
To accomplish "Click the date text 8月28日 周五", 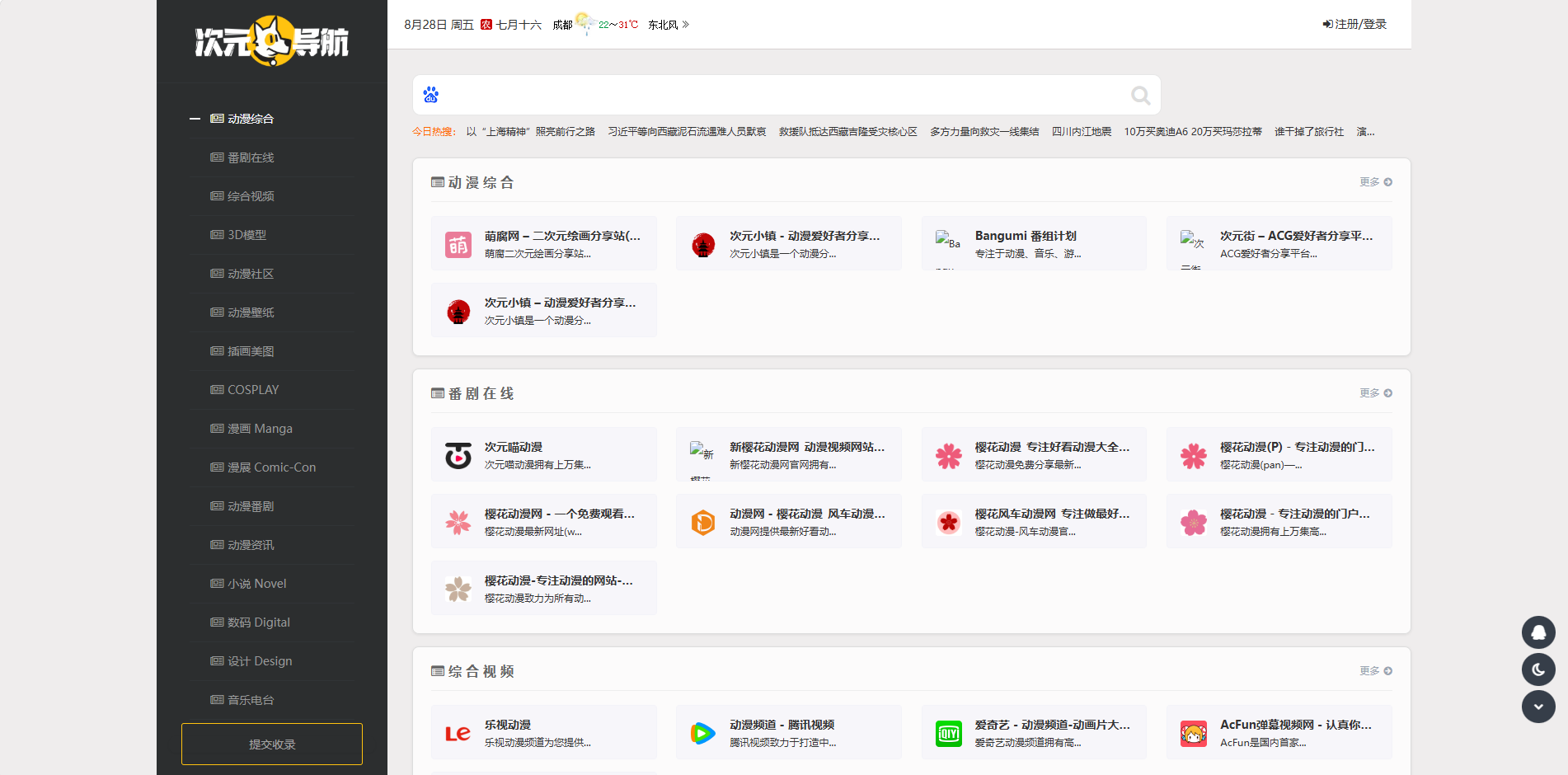I will click(x=439, y=25).
